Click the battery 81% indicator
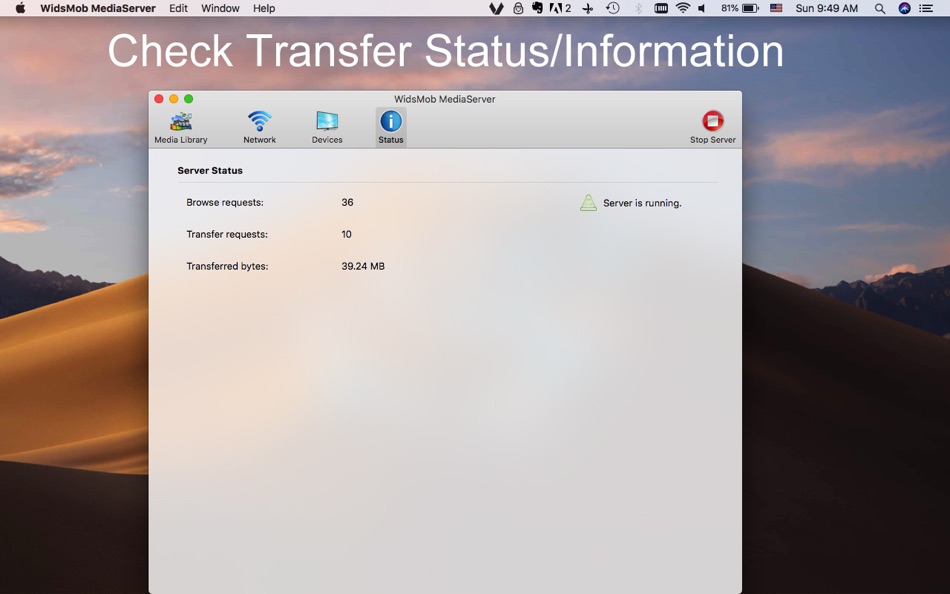The image size is (950, 594). point(740,8)
